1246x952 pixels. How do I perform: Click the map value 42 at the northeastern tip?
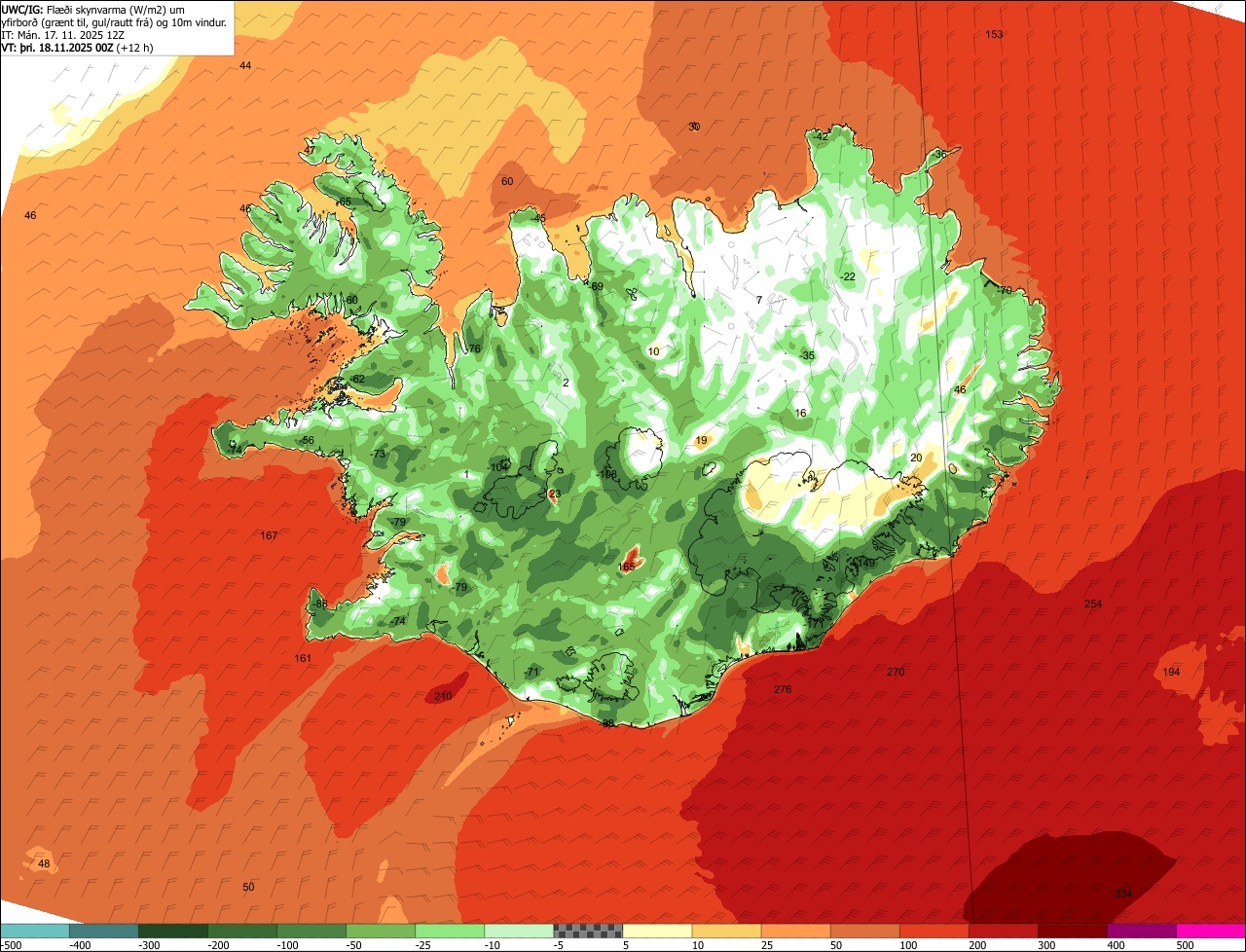[822, 136]
